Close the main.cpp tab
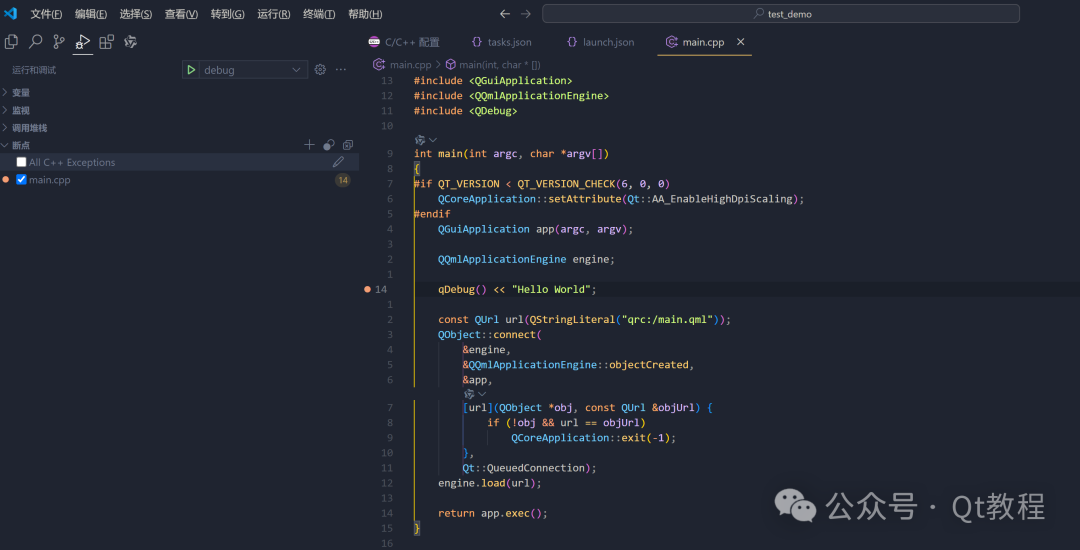 740,42
